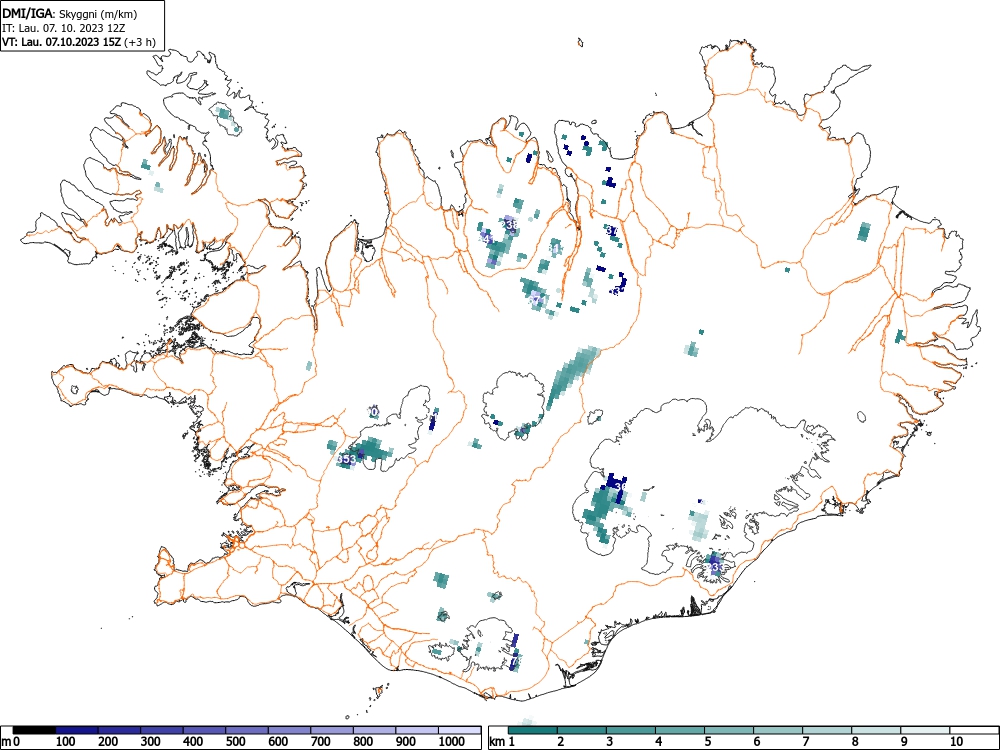
Task: Click the '700' label on the metre scale
Action: (321, 742)
